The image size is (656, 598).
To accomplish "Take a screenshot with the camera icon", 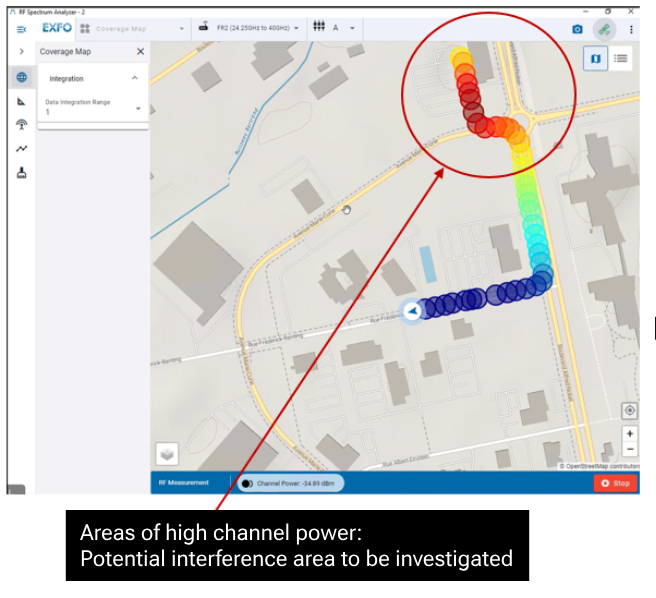I will (x=577, y=29).
